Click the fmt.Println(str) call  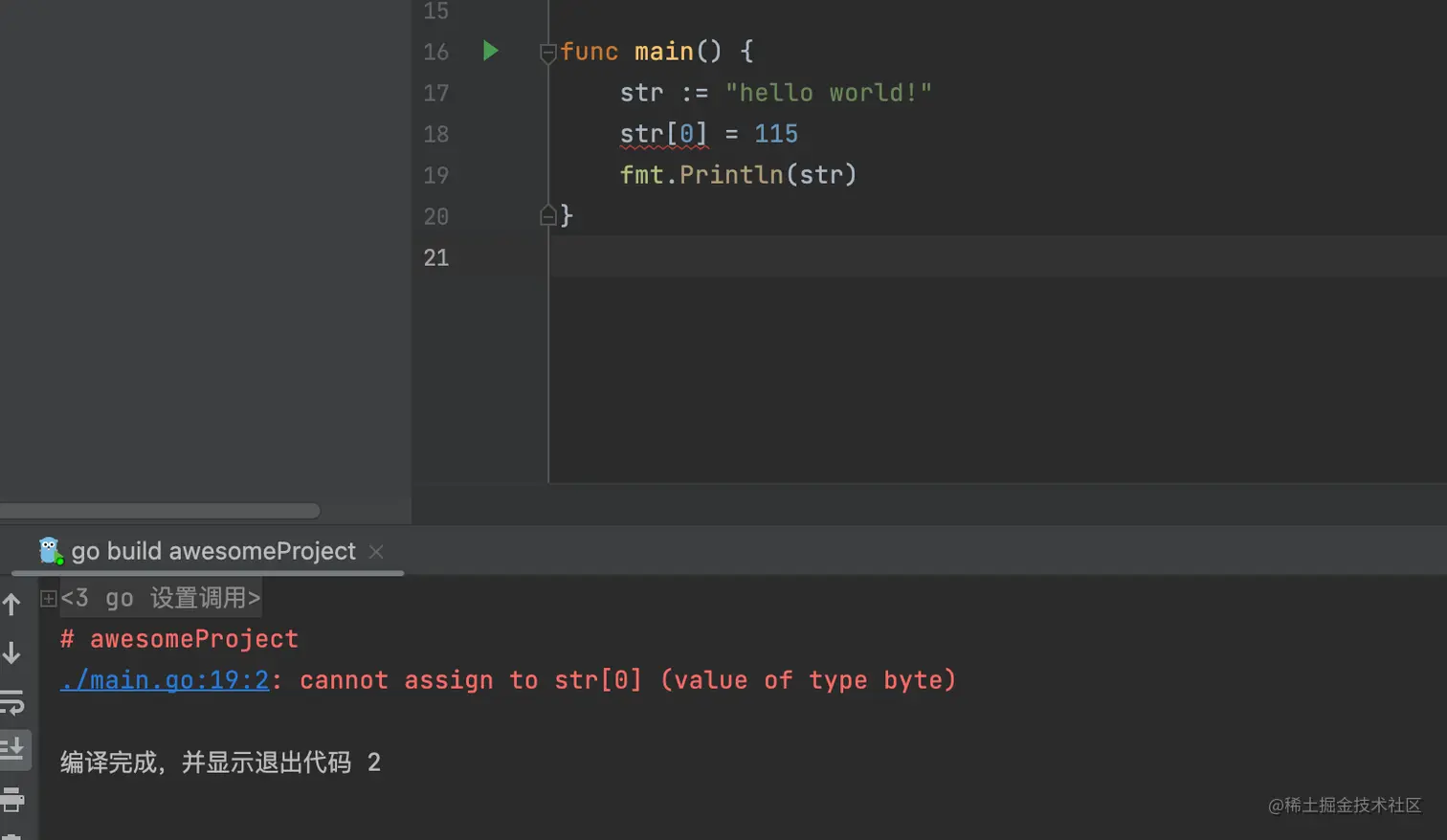point(738,175)
